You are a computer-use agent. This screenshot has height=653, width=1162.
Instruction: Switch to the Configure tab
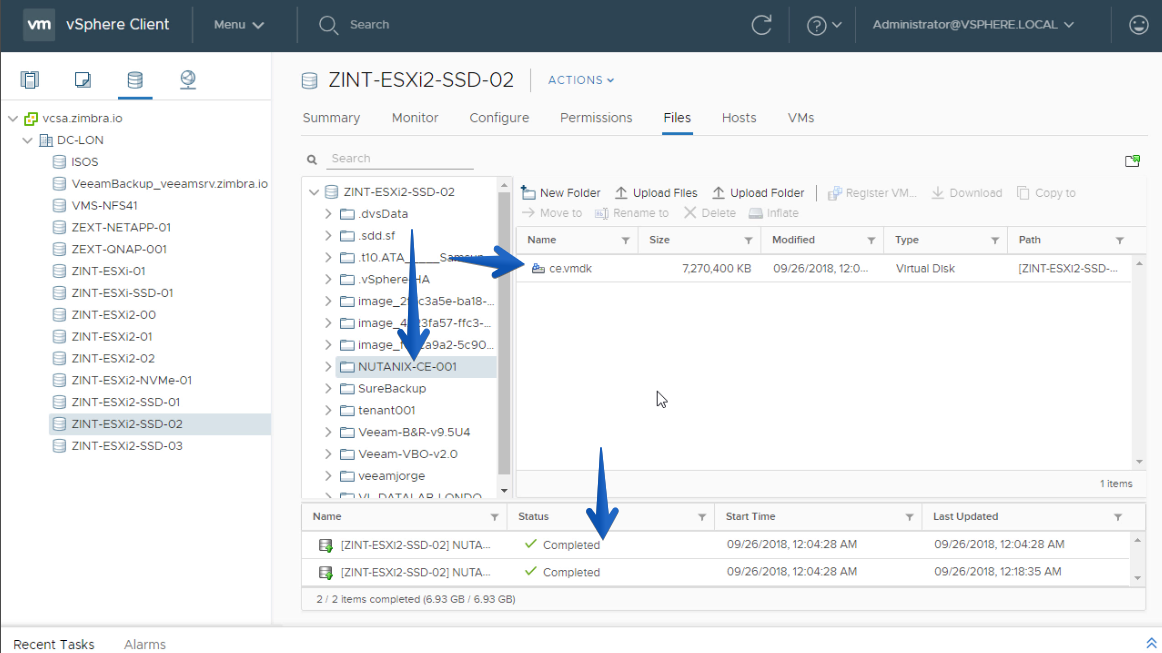(499, 118)
